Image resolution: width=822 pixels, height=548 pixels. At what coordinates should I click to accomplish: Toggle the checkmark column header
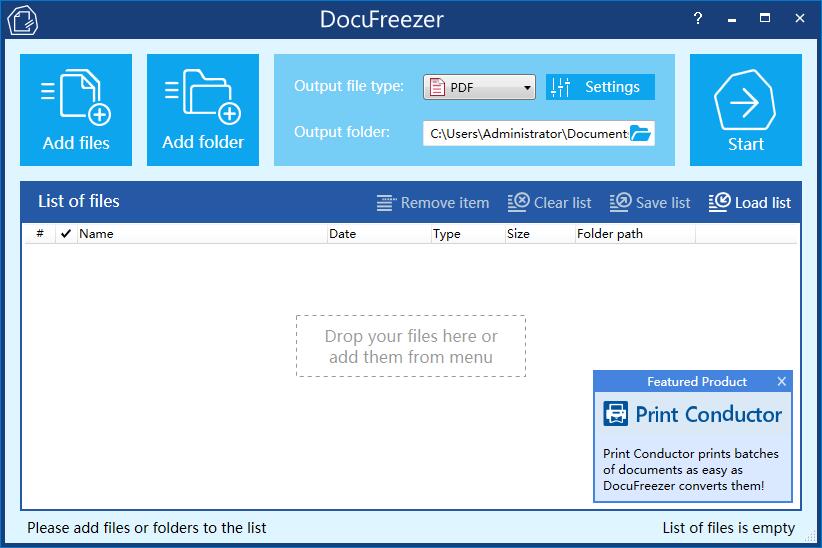pos(66,234)
